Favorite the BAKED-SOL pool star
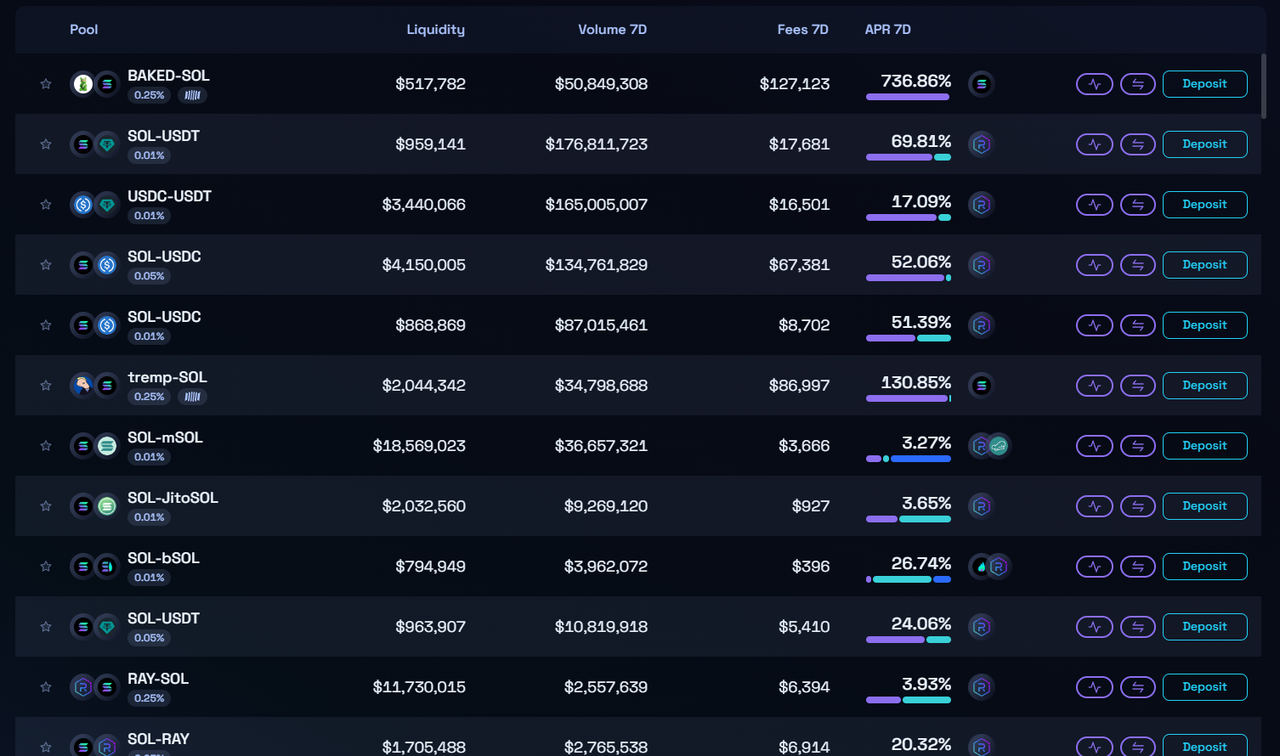The image size is (1280, 756). click(x=45, y=84)
